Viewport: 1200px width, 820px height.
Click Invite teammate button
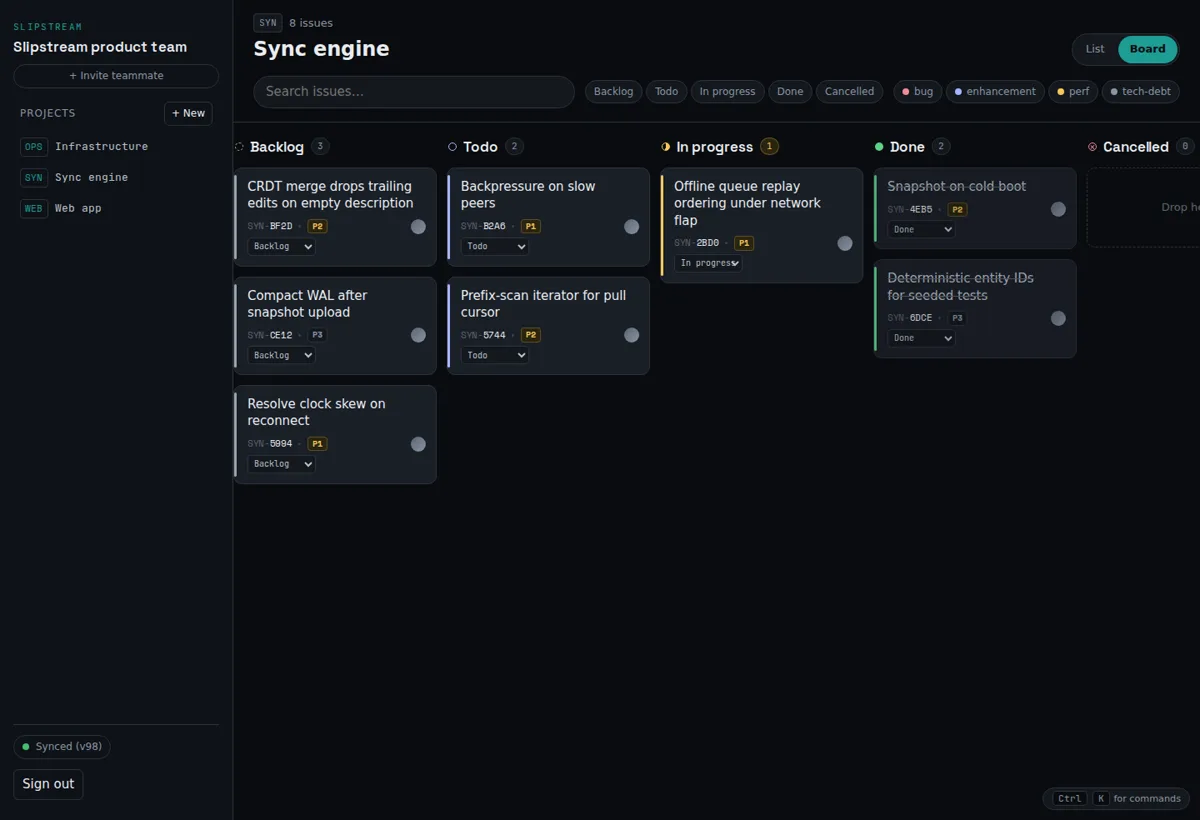click(x=116, y=76)
